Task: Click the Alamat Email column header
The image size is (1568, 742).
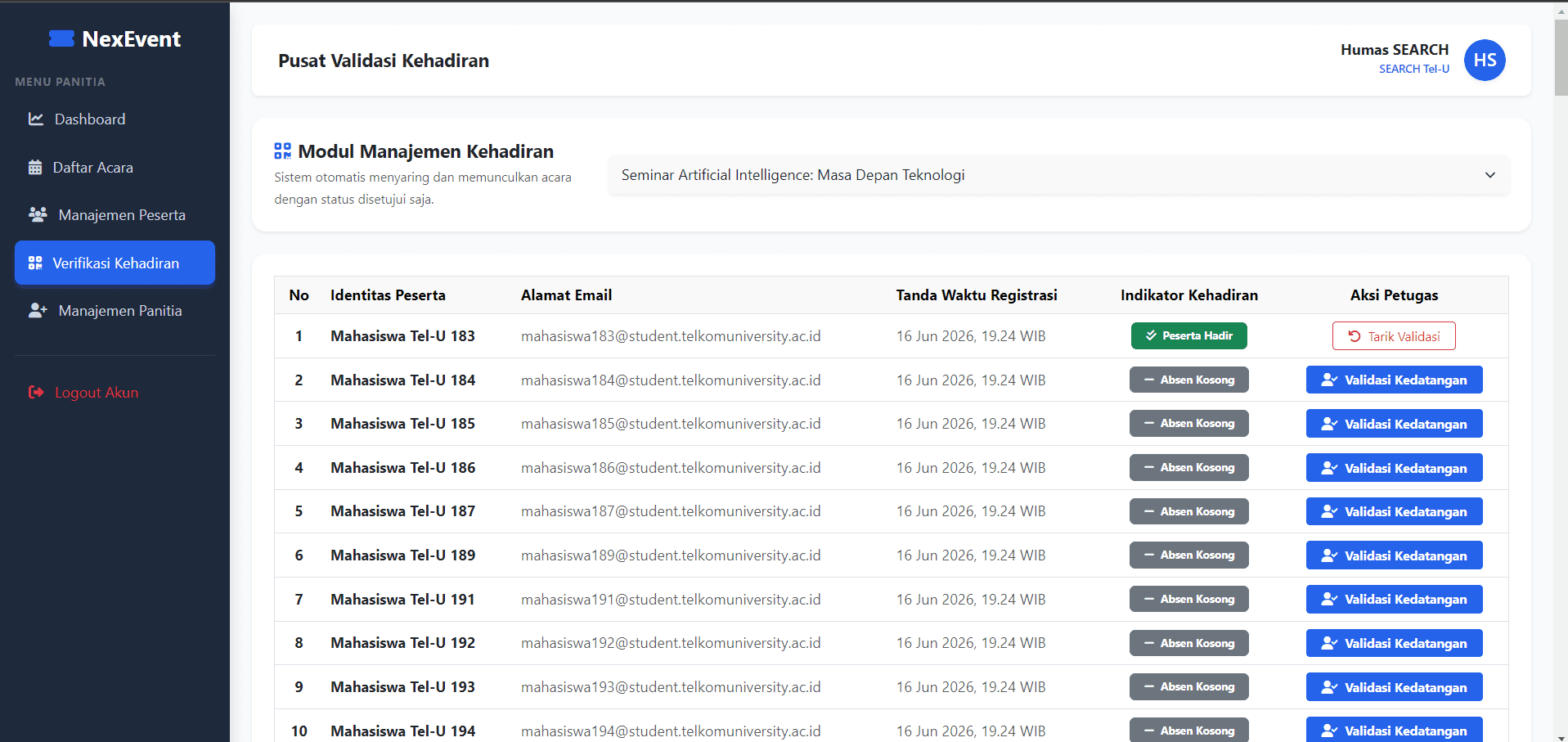Action: click(x=566, y=295)
